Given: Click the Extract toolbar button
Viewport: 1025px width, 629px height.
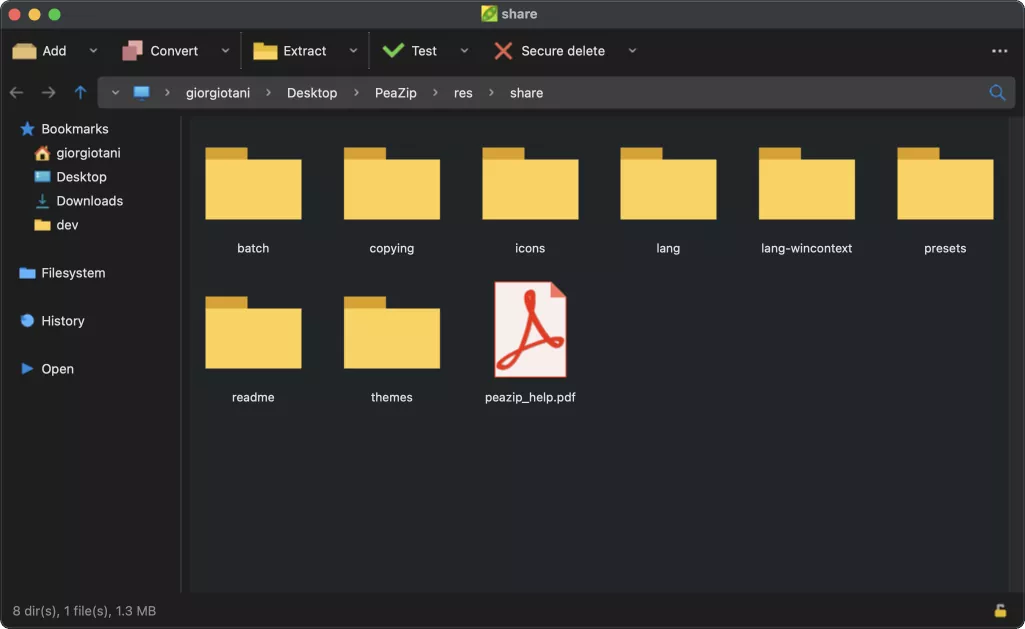Looking at the screenshot, I should pyautogui.click(x=290, y=51).
